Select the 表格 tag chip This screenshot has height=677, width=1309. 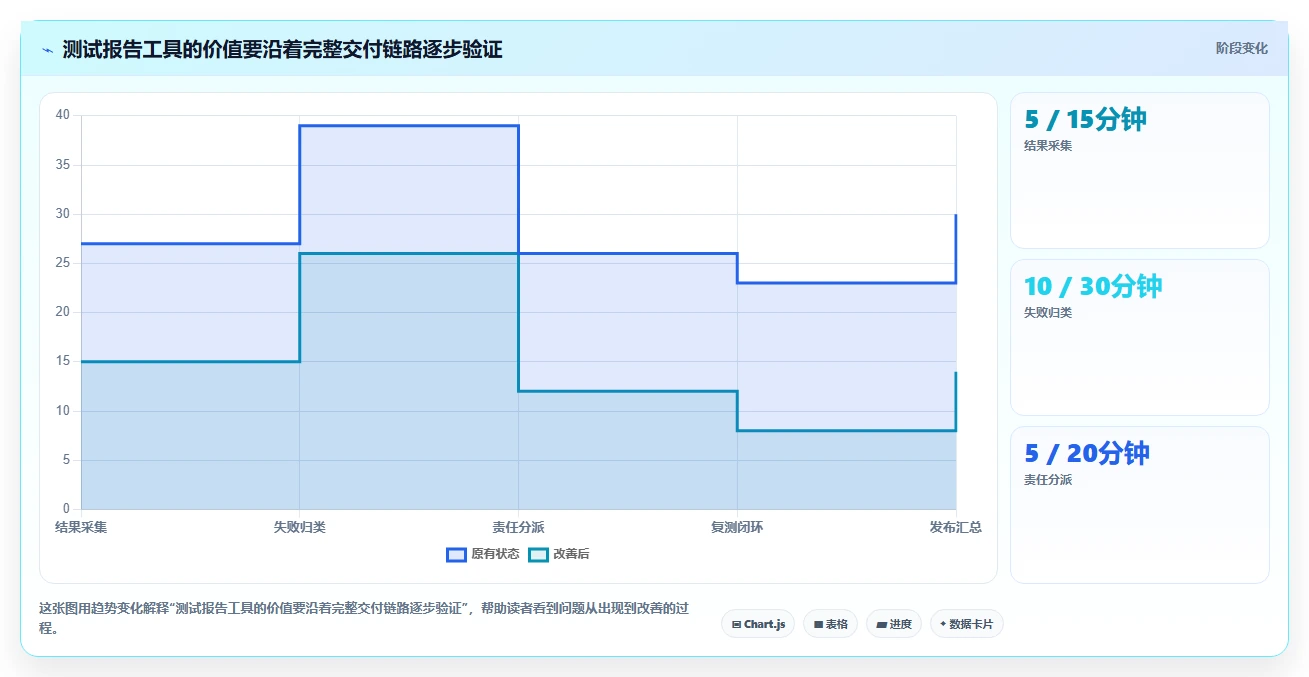click(x=830, y=624)
